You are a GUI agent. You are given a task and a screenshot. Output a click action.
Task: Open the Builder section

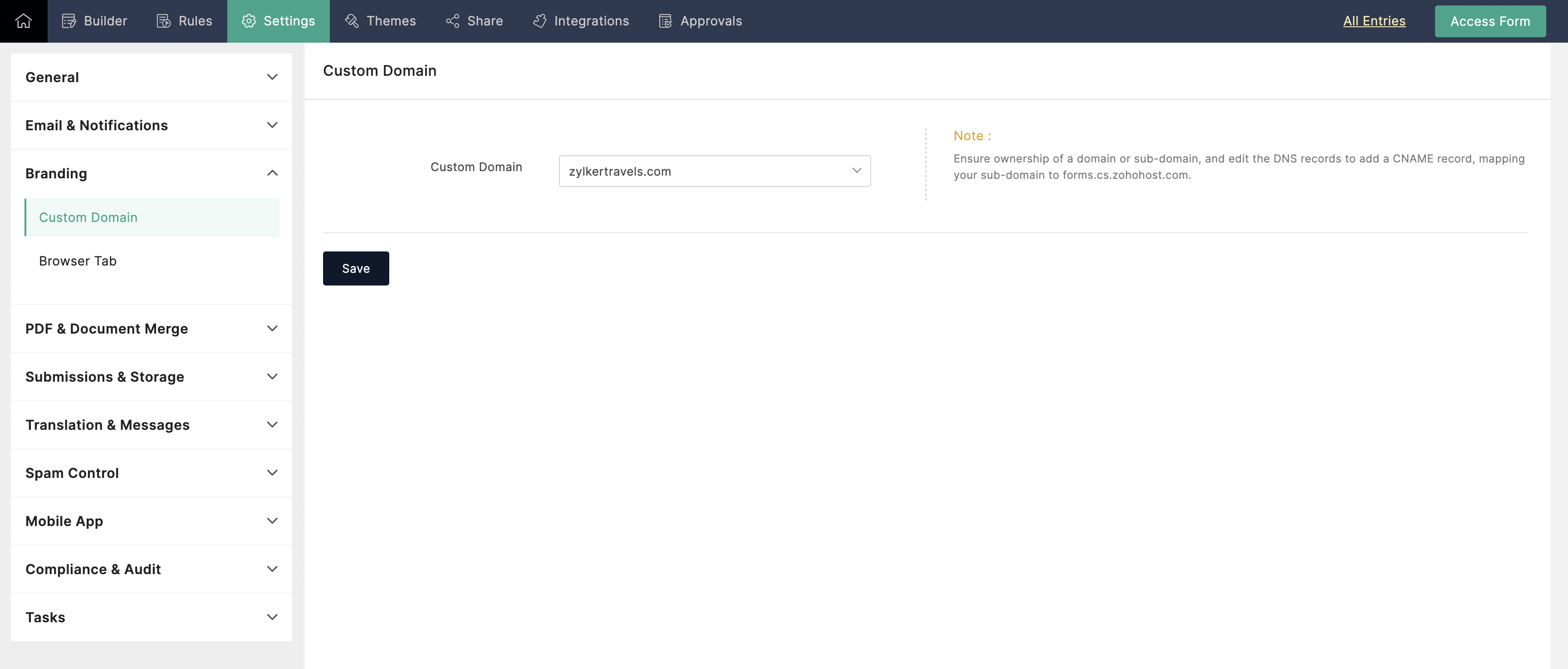point(95,21)
